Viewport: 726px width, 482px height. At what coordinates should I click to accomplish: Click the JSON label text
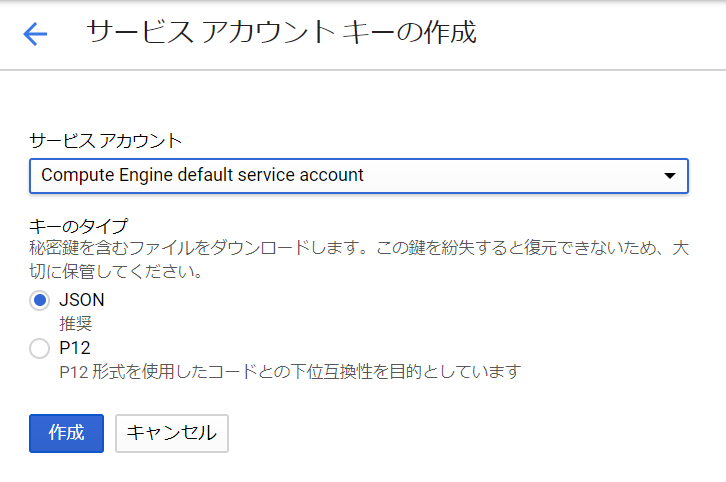click(82, 300)
